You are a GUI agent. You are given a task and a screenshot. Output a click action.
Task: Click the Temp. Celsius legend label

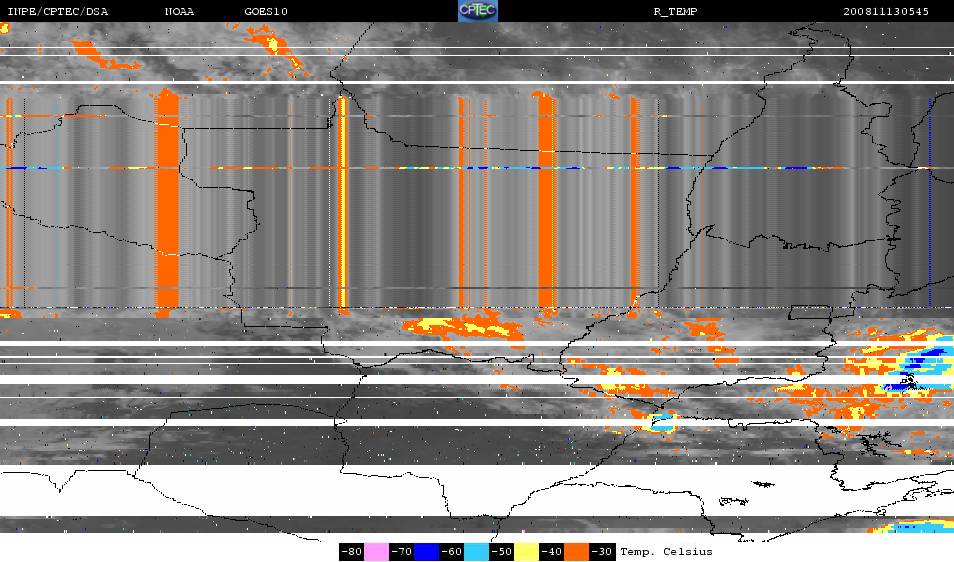(666, 552)
